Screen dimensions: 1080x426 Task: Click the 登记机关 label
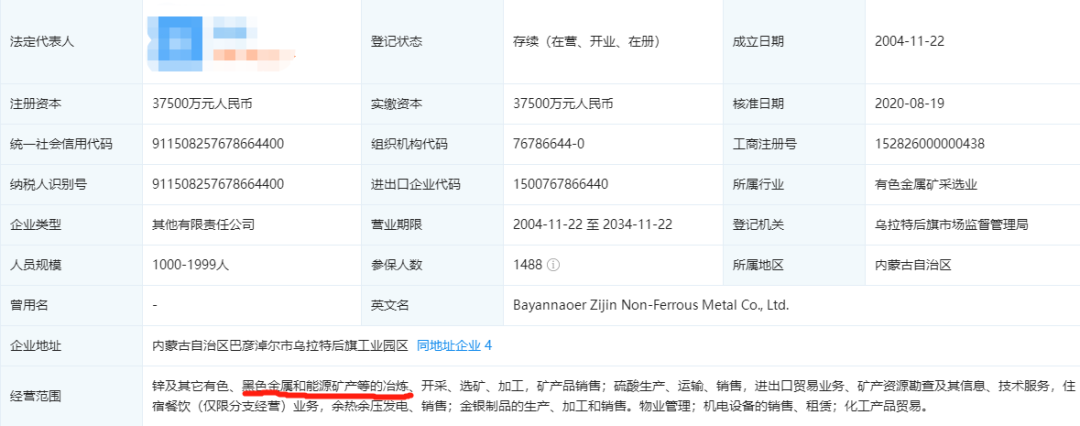[x=758, y=225]
